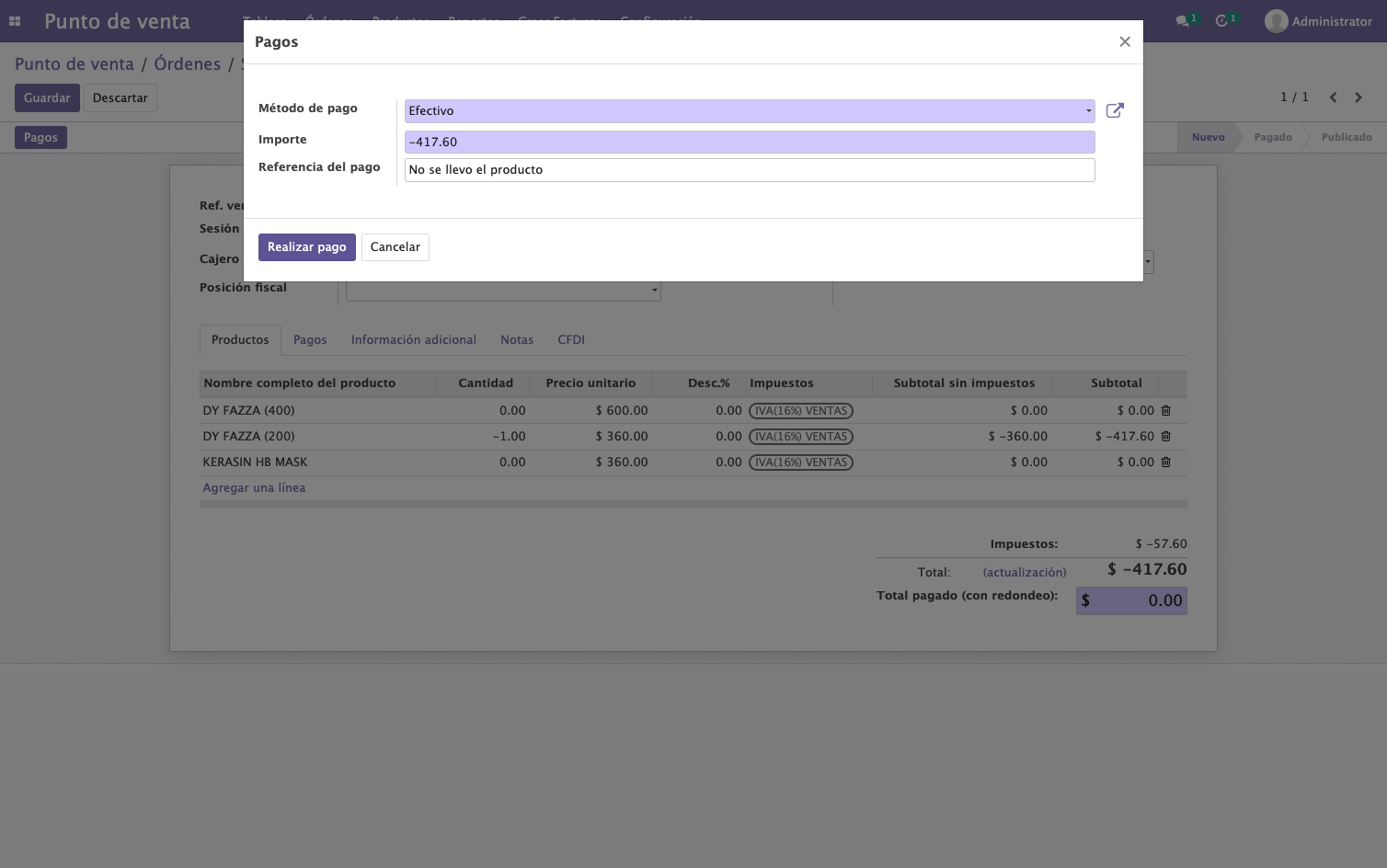
Task: Click the Referencia del pago field
Action: [750, 170]
